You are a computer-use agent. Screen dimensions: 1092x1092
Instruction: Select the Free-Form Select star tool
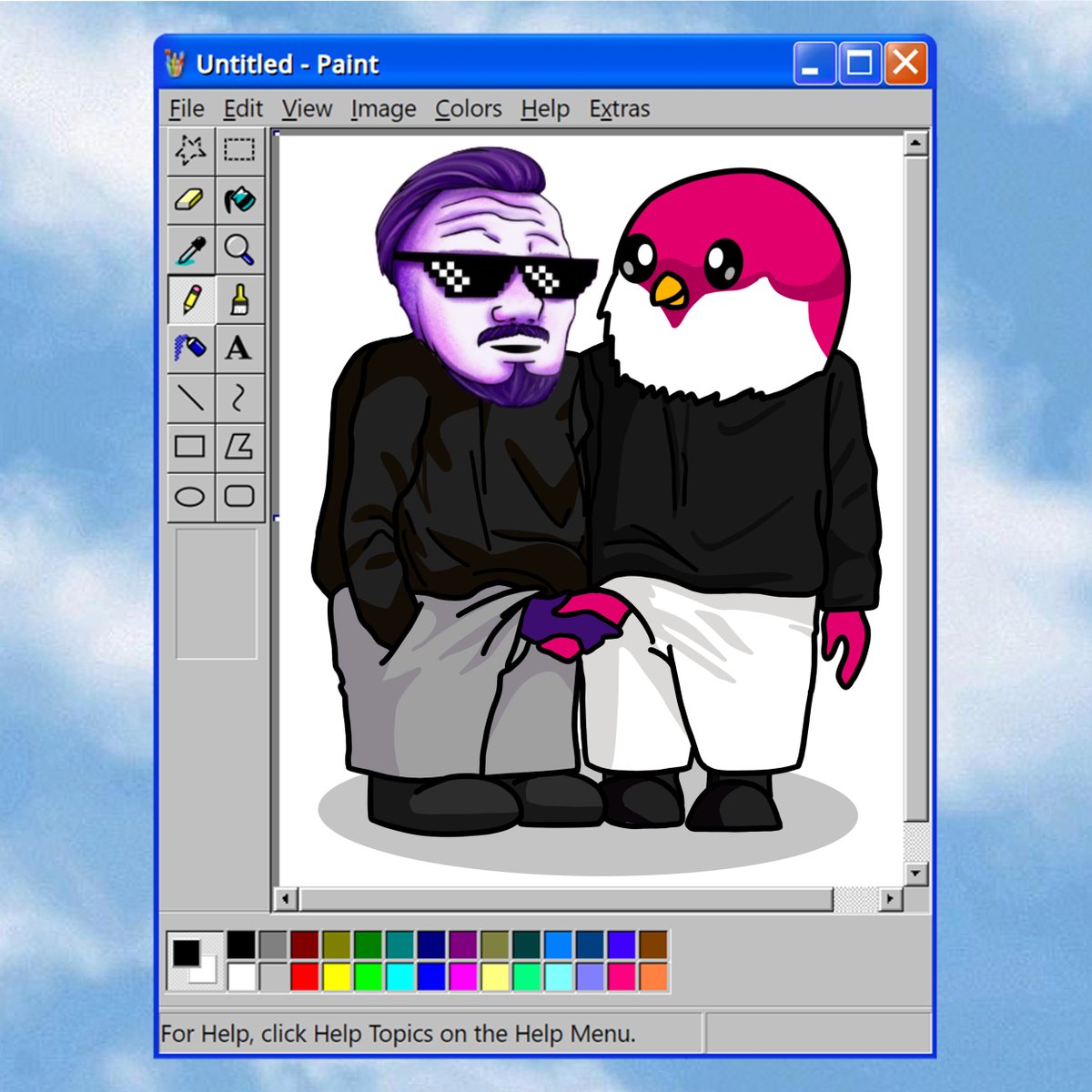(190, 150)
